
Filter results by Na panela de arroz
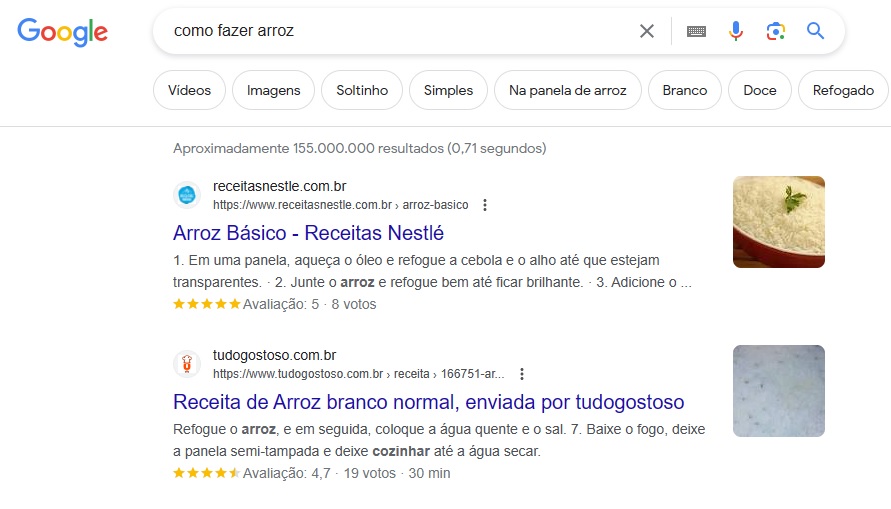coord(568,90)
